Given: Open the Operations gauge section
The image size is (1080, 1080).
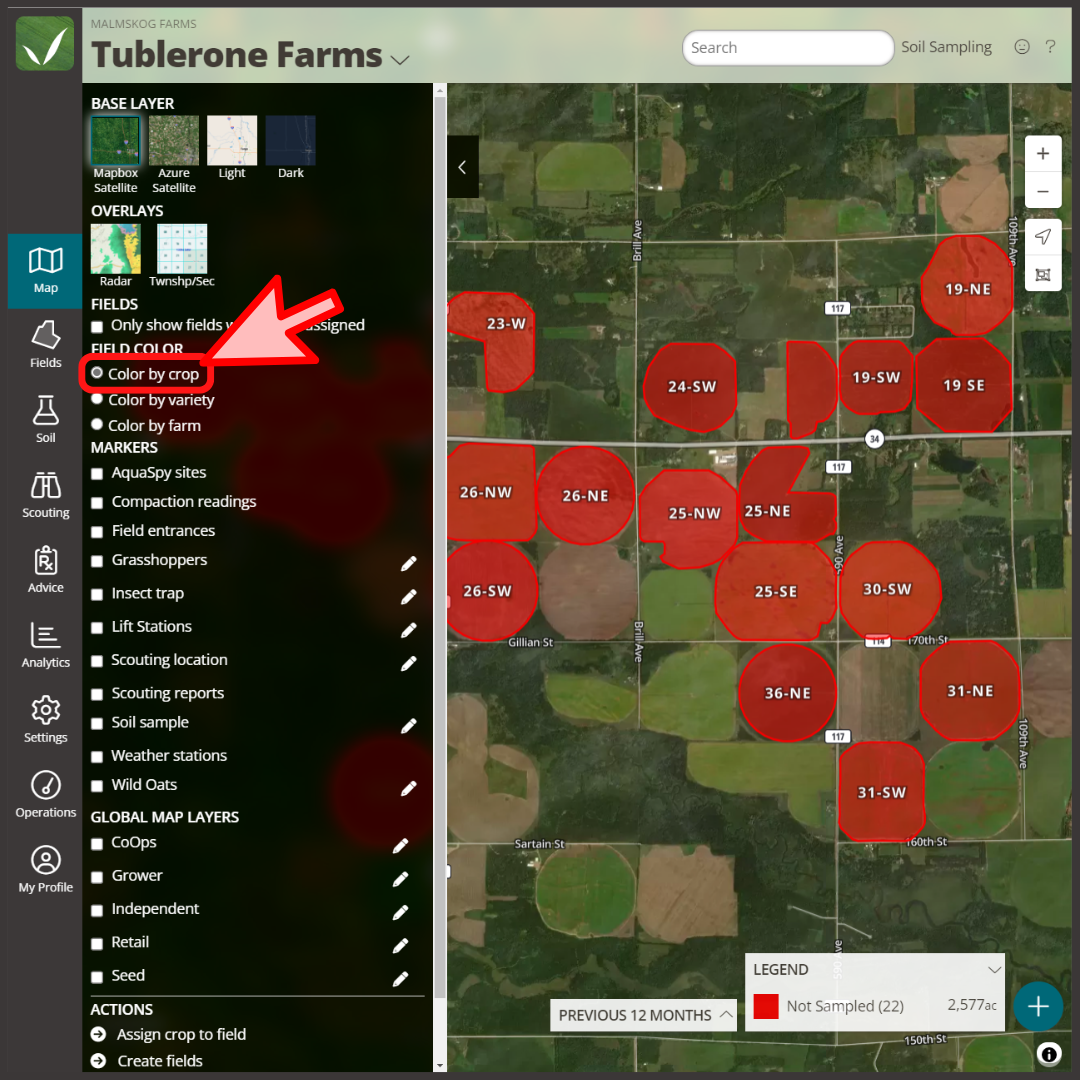Looking at the screenshot, I should coord(45,795).
